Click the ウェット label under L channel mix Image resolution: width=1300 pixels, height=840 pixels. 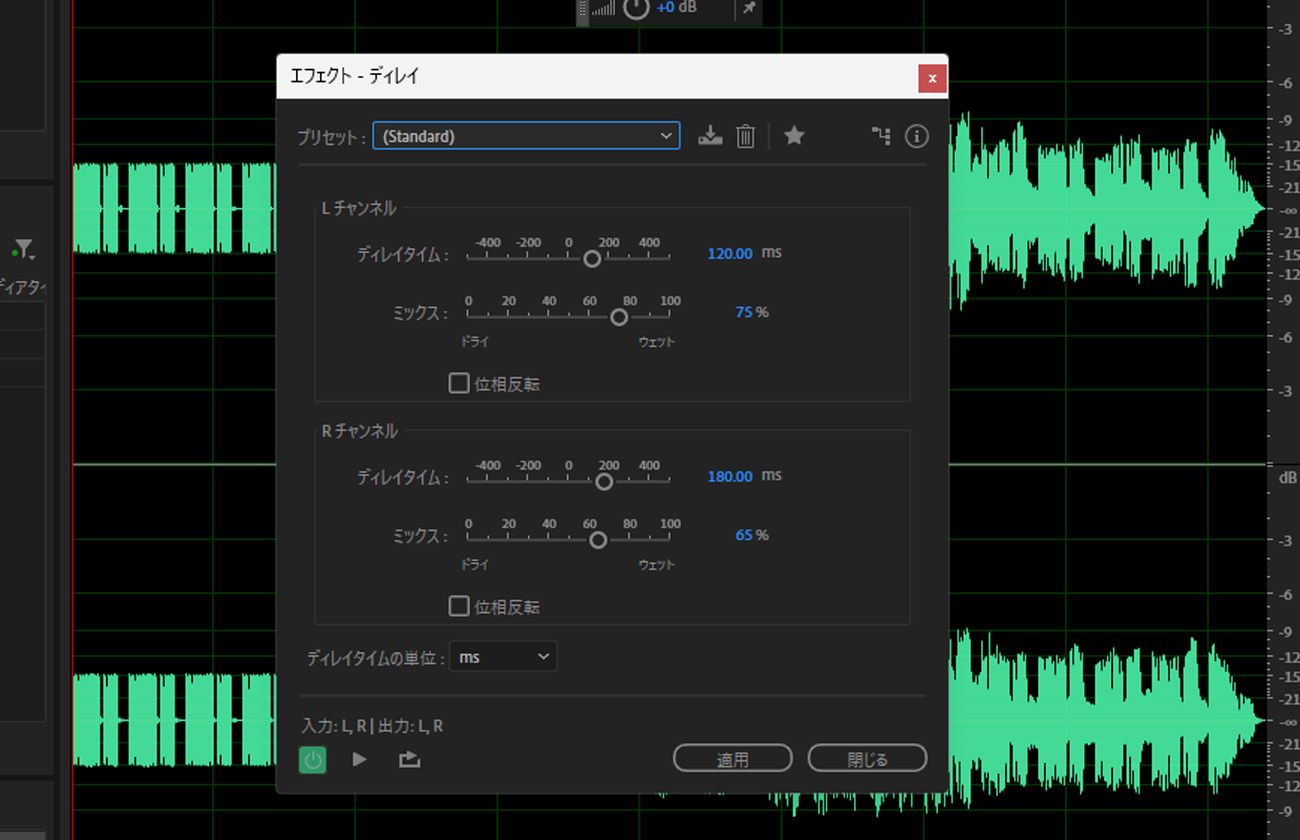click(x=657, y=342)
